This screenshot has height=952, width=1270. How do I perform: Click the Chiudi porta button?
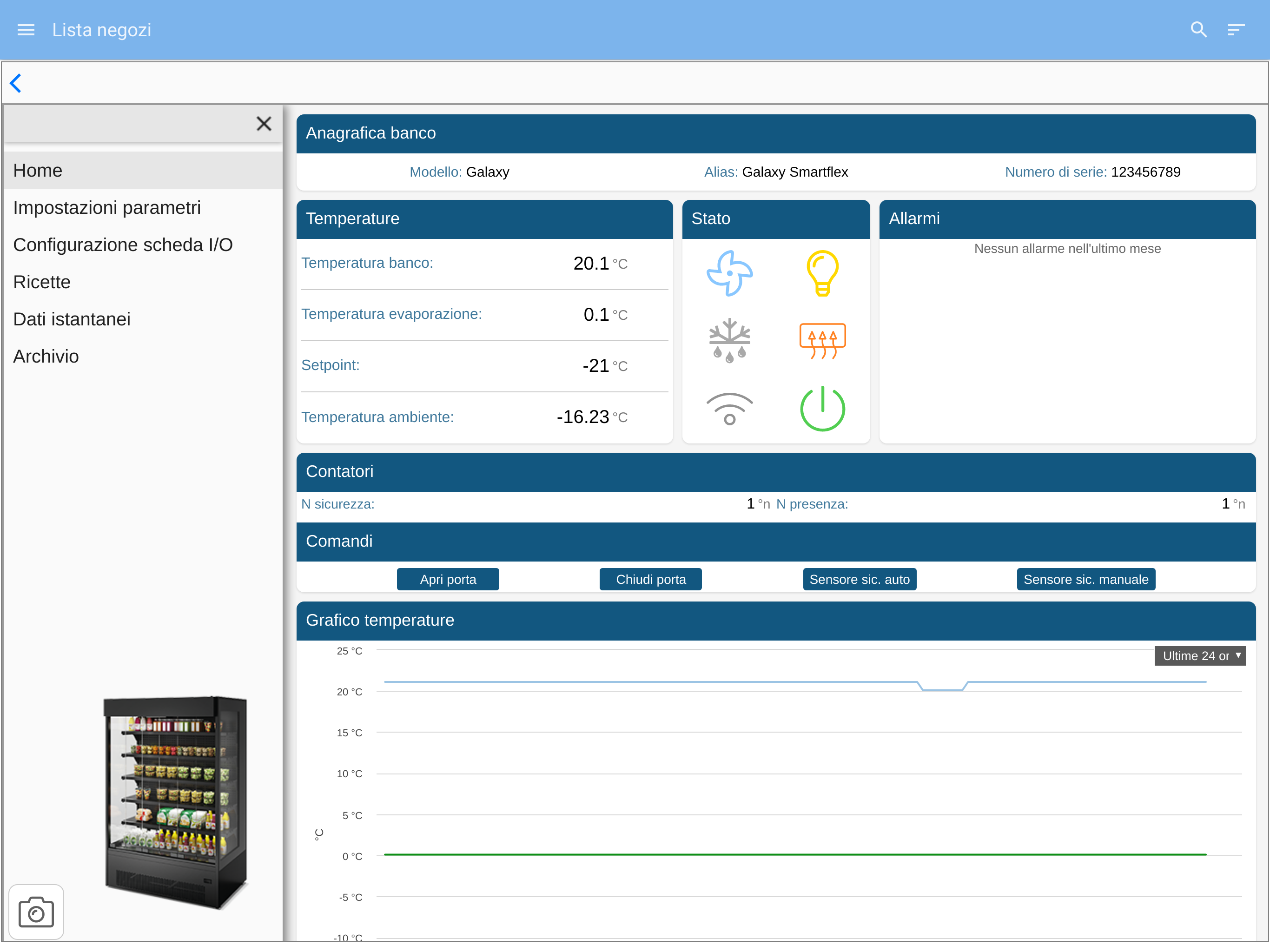[x=650, y=579]
